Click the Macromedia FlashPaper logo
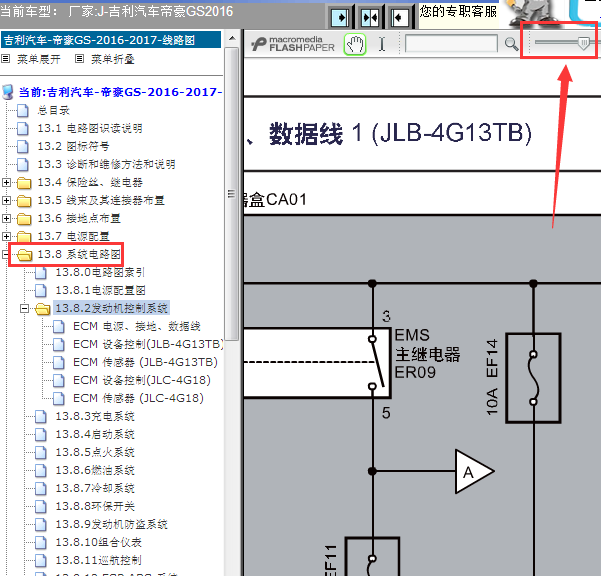This screenshot has height=576, width=601. [x=293, y=44]
